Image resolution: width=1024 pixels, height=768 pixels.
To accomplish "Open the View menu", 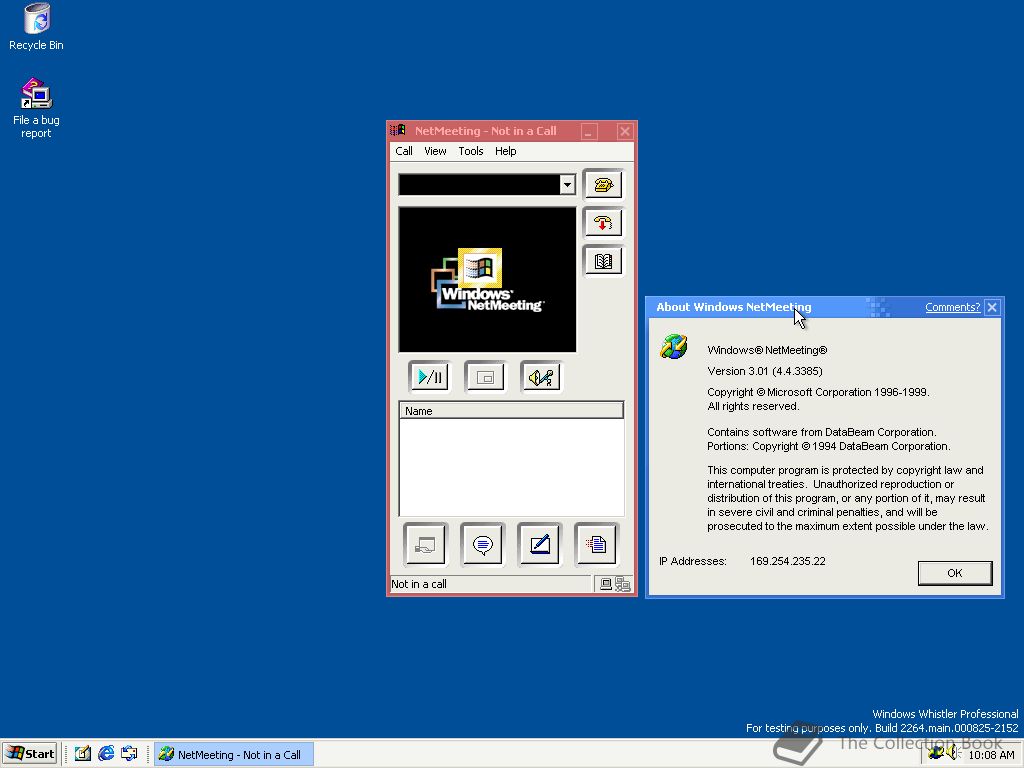I will point(435,151).
